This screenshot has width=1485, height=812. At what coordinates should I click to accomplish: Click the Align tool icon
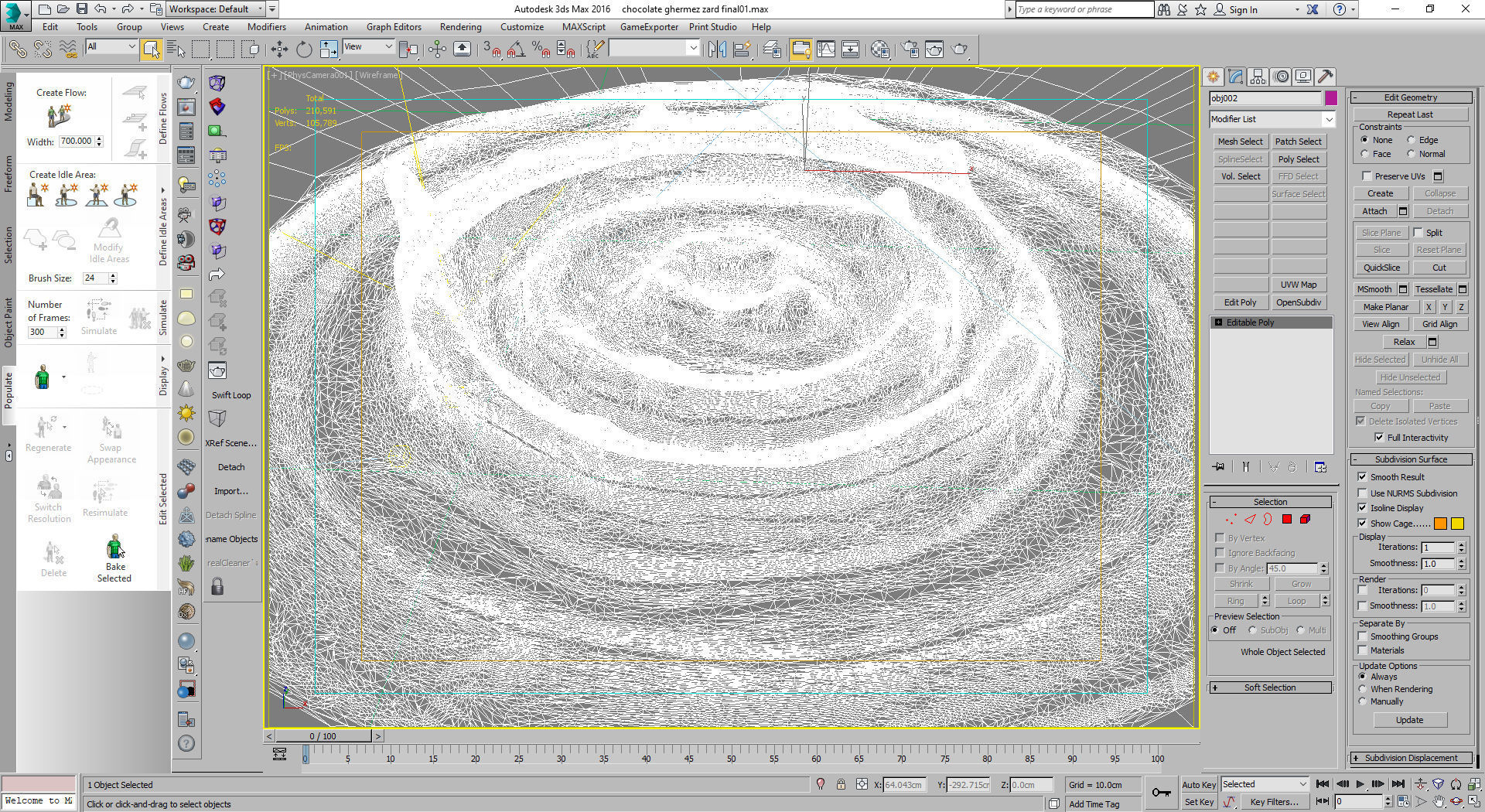[x=742, y=49]
